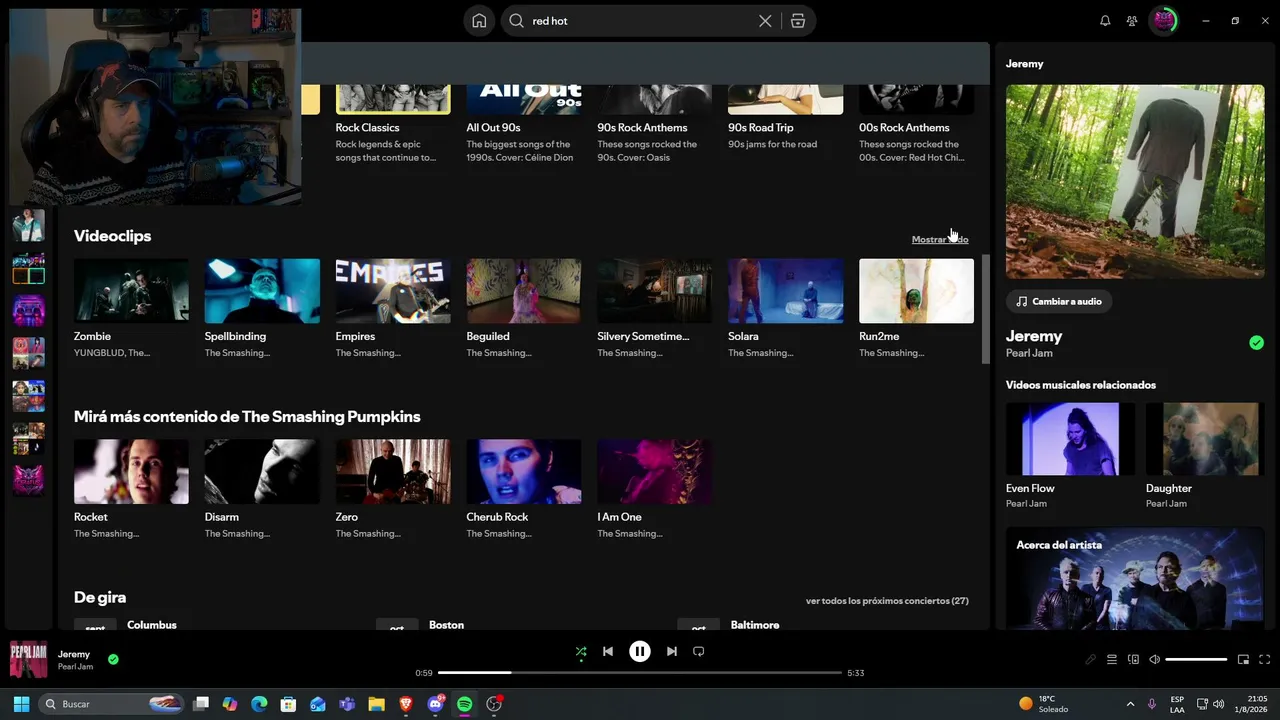Toggle shuffle playback
This screenshot has width=1280, height=720.
[581, 652]
